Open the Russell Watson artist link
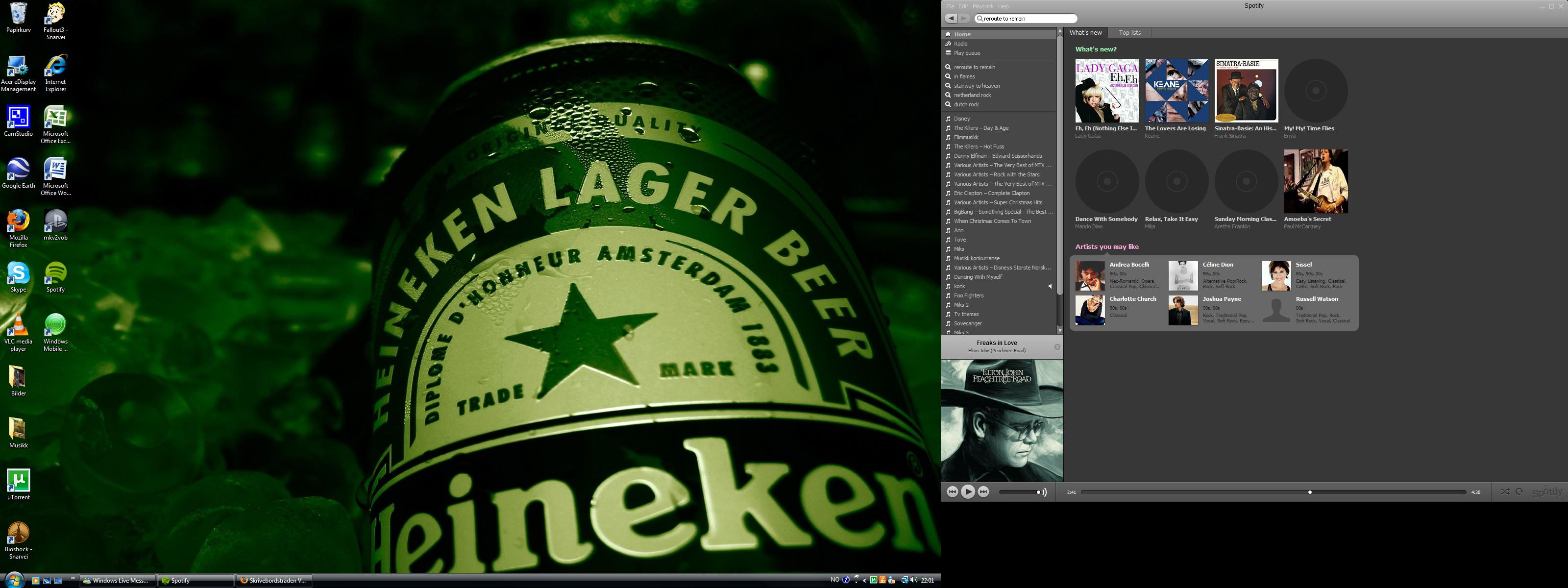This screenshot has width=1568, height=588. tap(1317, 299)
